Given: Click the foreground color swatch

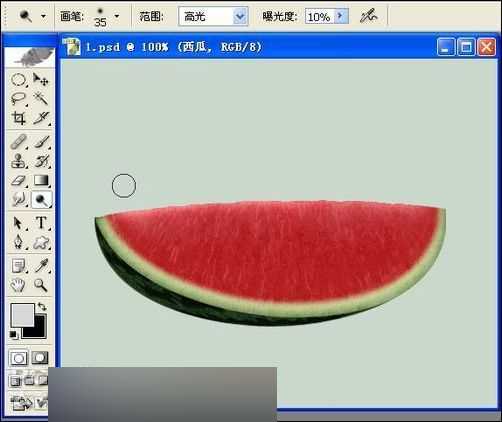Looking at the screenshot, I should point(23,315).
